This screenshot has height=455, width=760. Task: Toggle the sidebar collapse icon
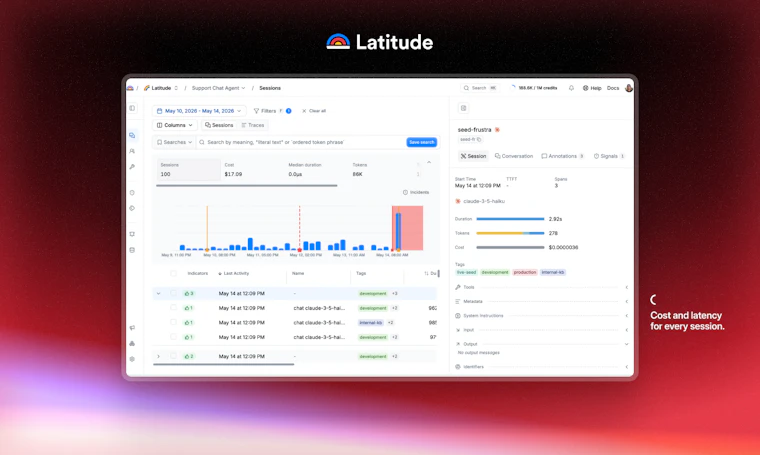(x=132, y=108)
